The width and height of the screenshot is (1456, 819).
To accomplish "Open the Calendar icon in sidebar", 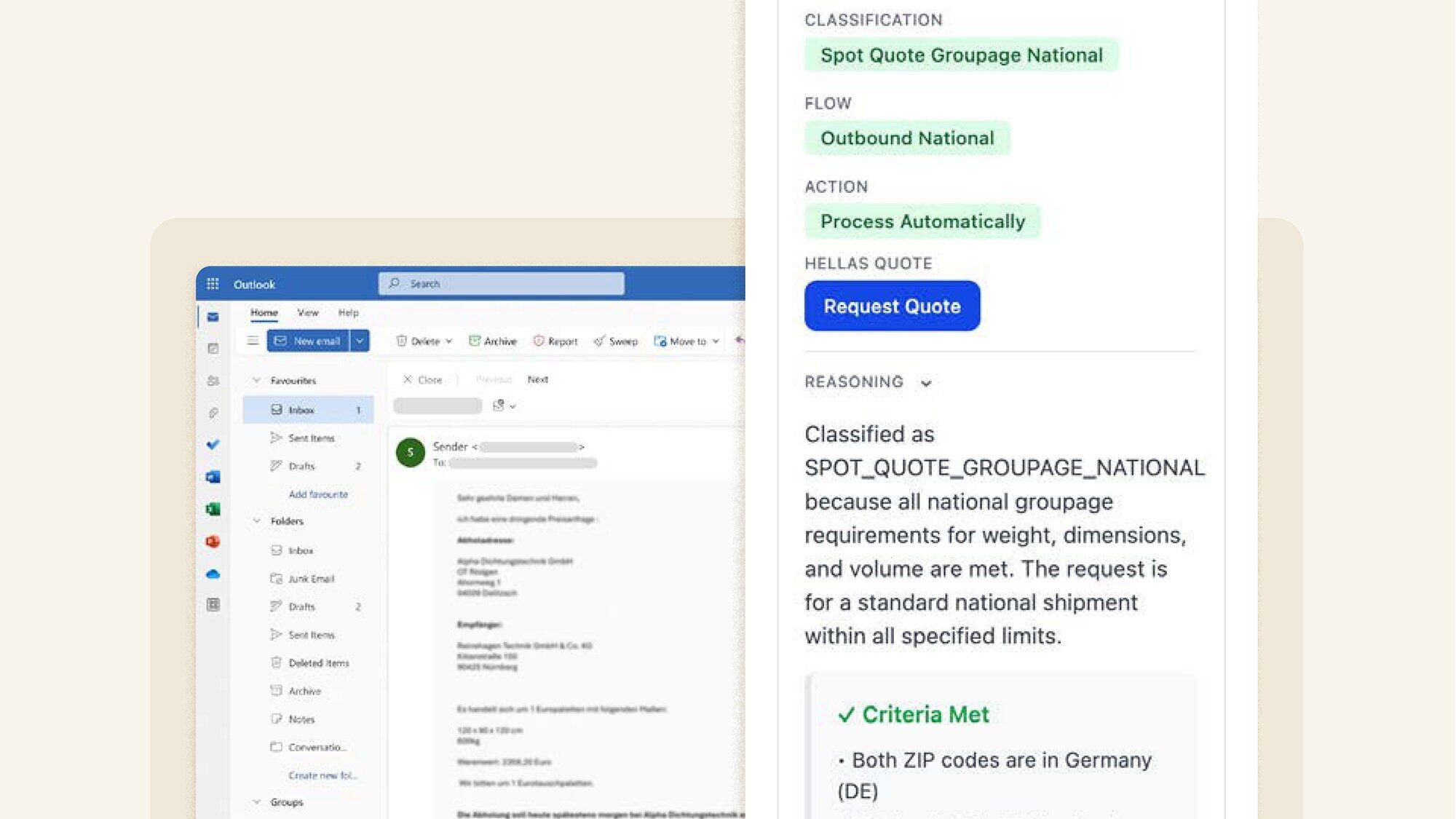I will [x=213, y=349].
